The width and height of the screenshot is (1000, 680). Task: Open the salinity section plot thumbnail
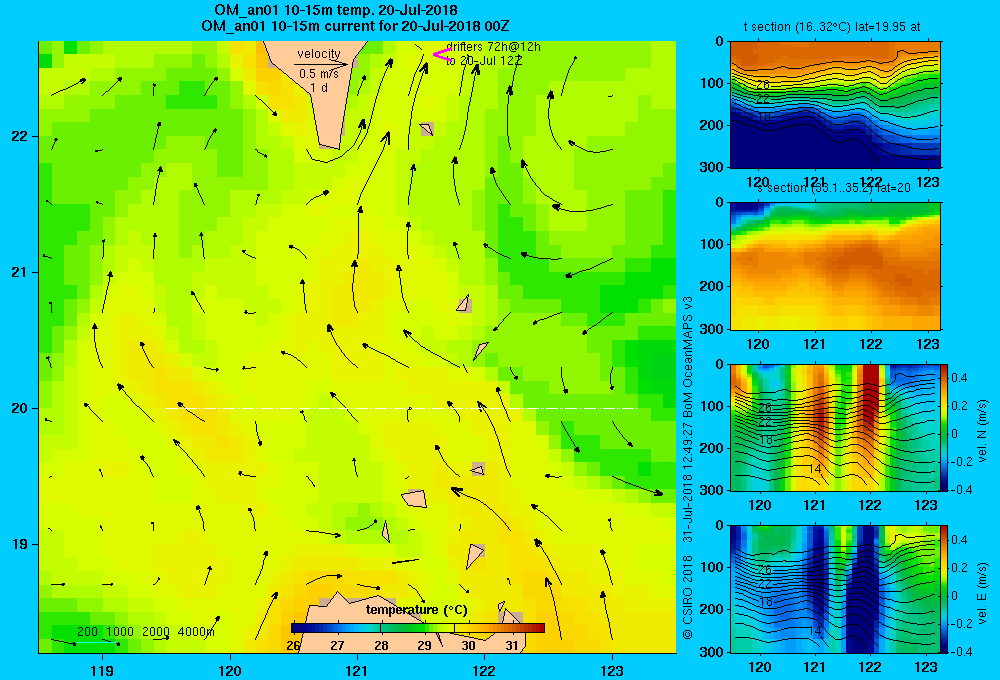point(835,266)
